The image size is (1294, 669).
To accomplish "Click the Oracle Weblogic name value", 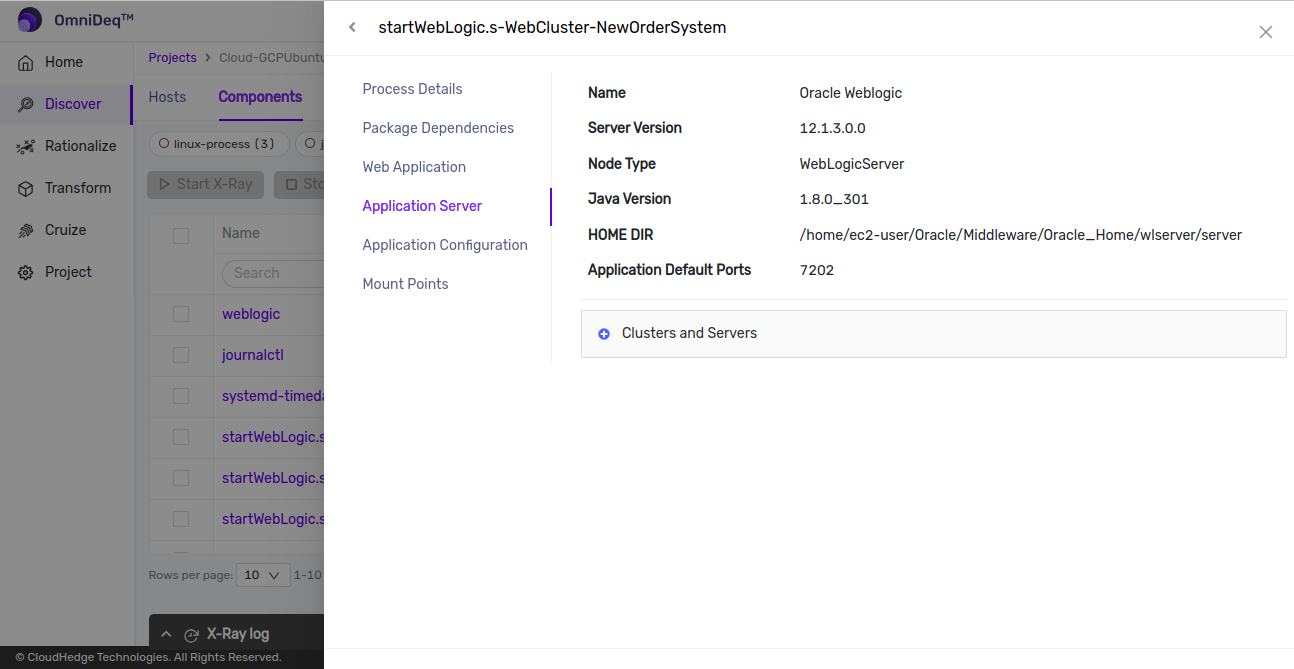I will coord(851,93).
